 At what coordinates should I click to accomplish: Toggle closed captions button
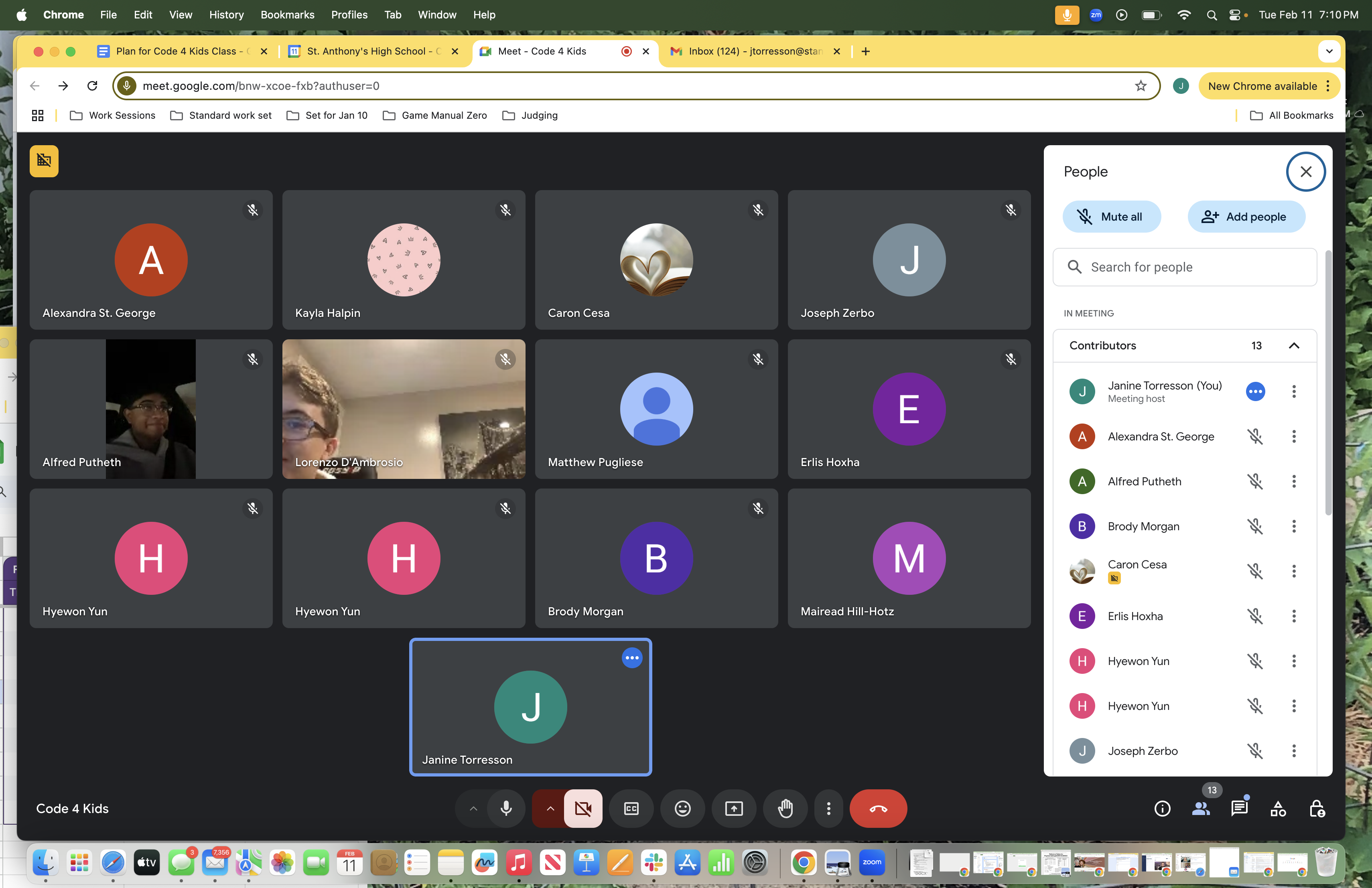click(631, 809)
